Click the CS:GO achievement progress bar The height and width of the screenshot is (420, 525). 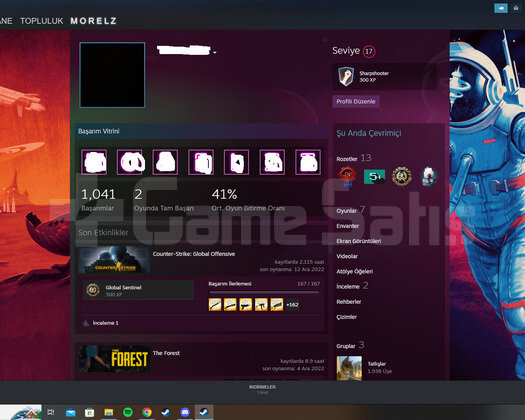tap(264, 292)
